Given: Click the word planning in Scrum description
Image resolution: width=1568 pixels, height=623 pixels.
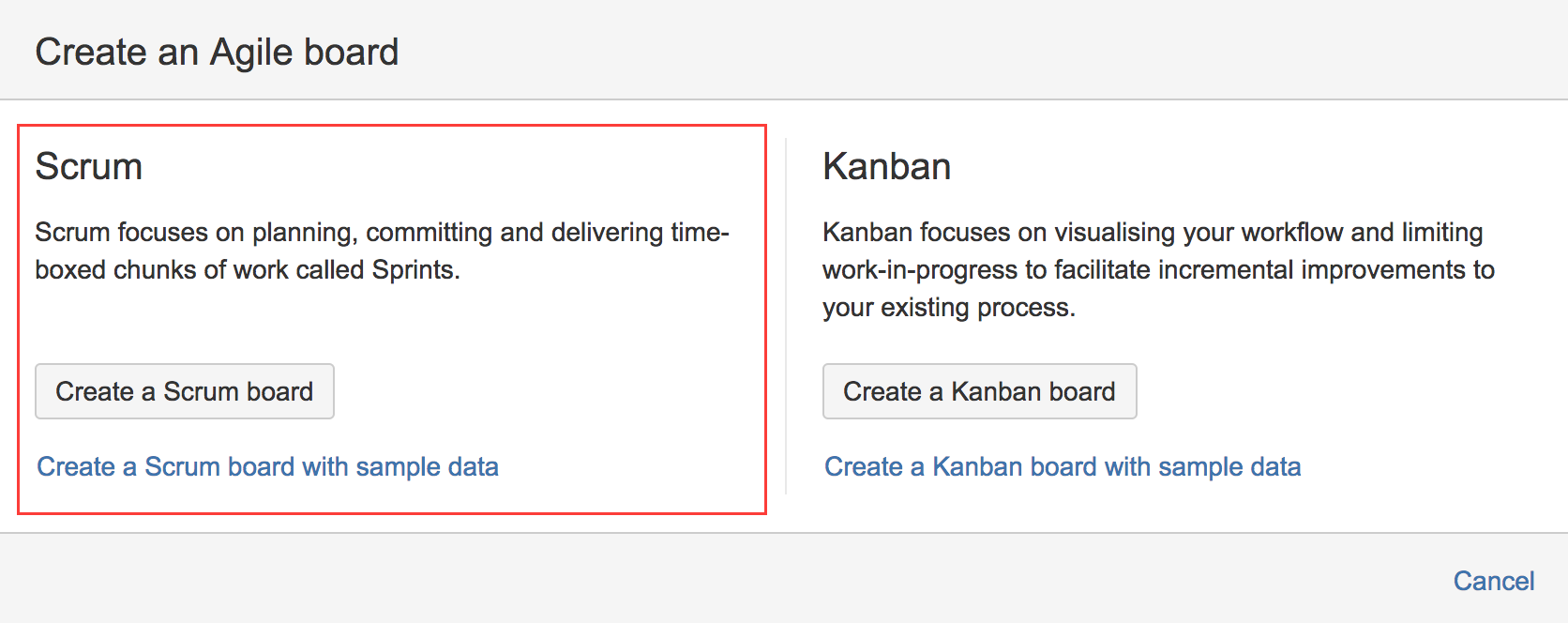Looking at the screenshot, I should click(303, 233).
